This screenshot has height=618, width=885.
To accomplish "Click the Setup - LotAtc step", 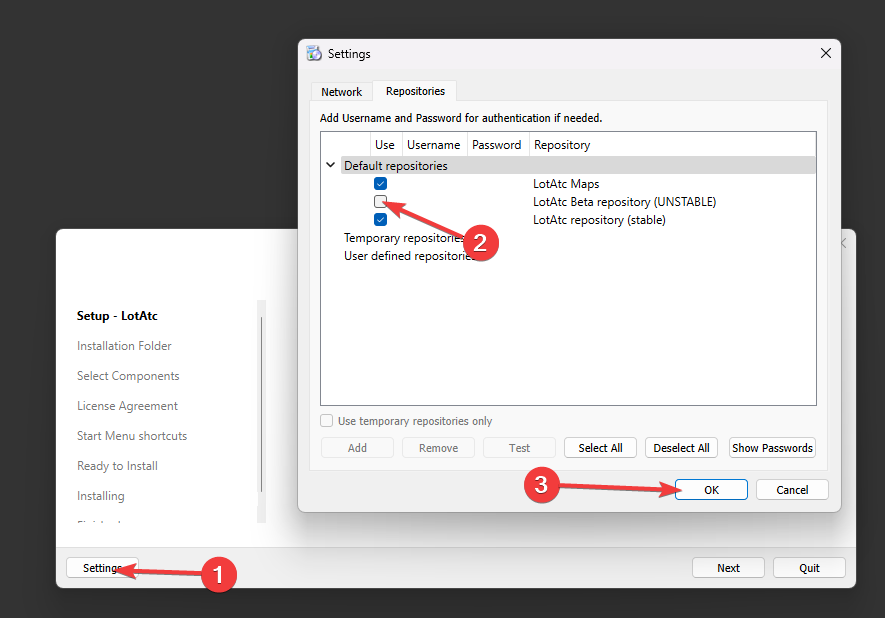I will 117,315.
